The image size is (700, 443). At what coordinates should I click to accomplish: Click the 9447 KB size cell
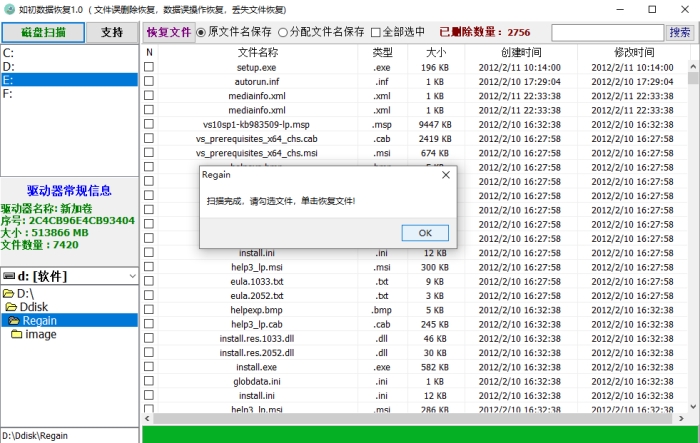coord(435,125)
